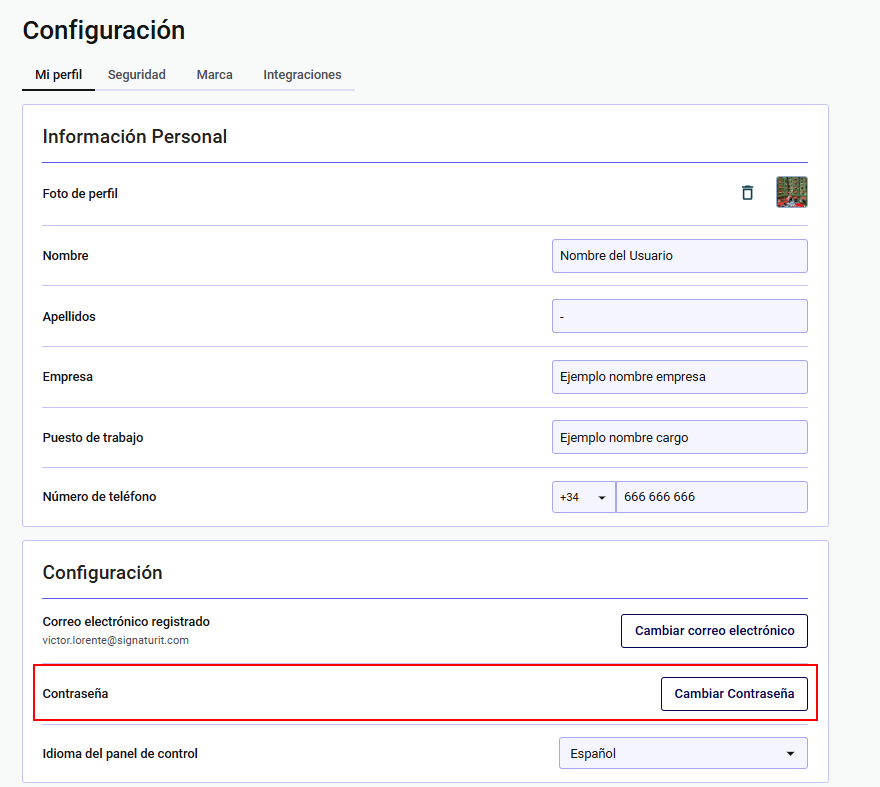This screenshot has height=787, width=880.
Task: Switch to the Seguridad tab
Action: click(137, 75)
